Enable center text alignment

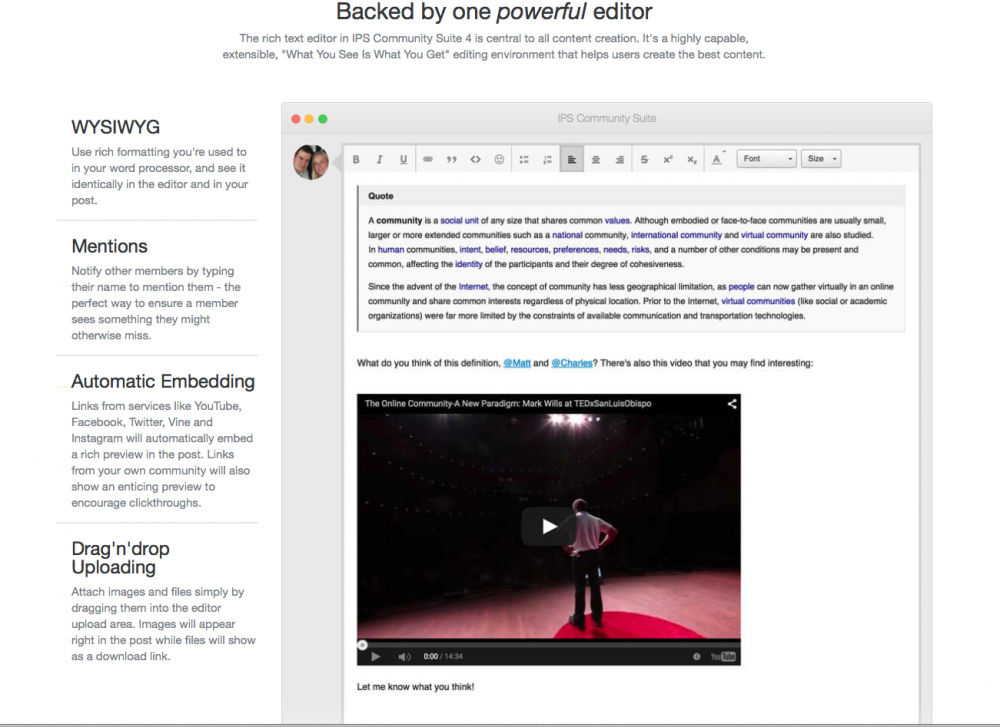click(x=596, y=159)
